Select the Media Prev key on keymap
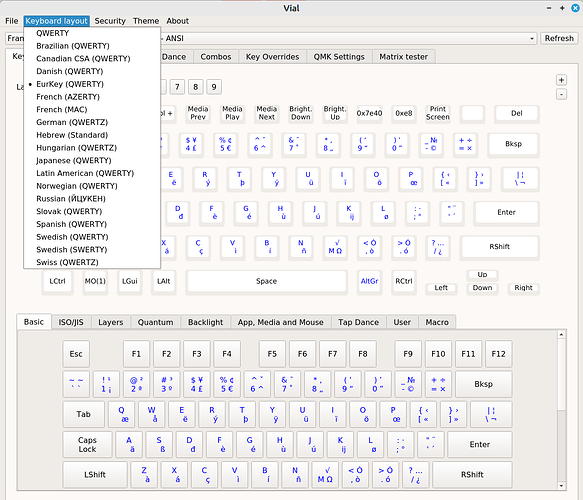 [198, 113]
